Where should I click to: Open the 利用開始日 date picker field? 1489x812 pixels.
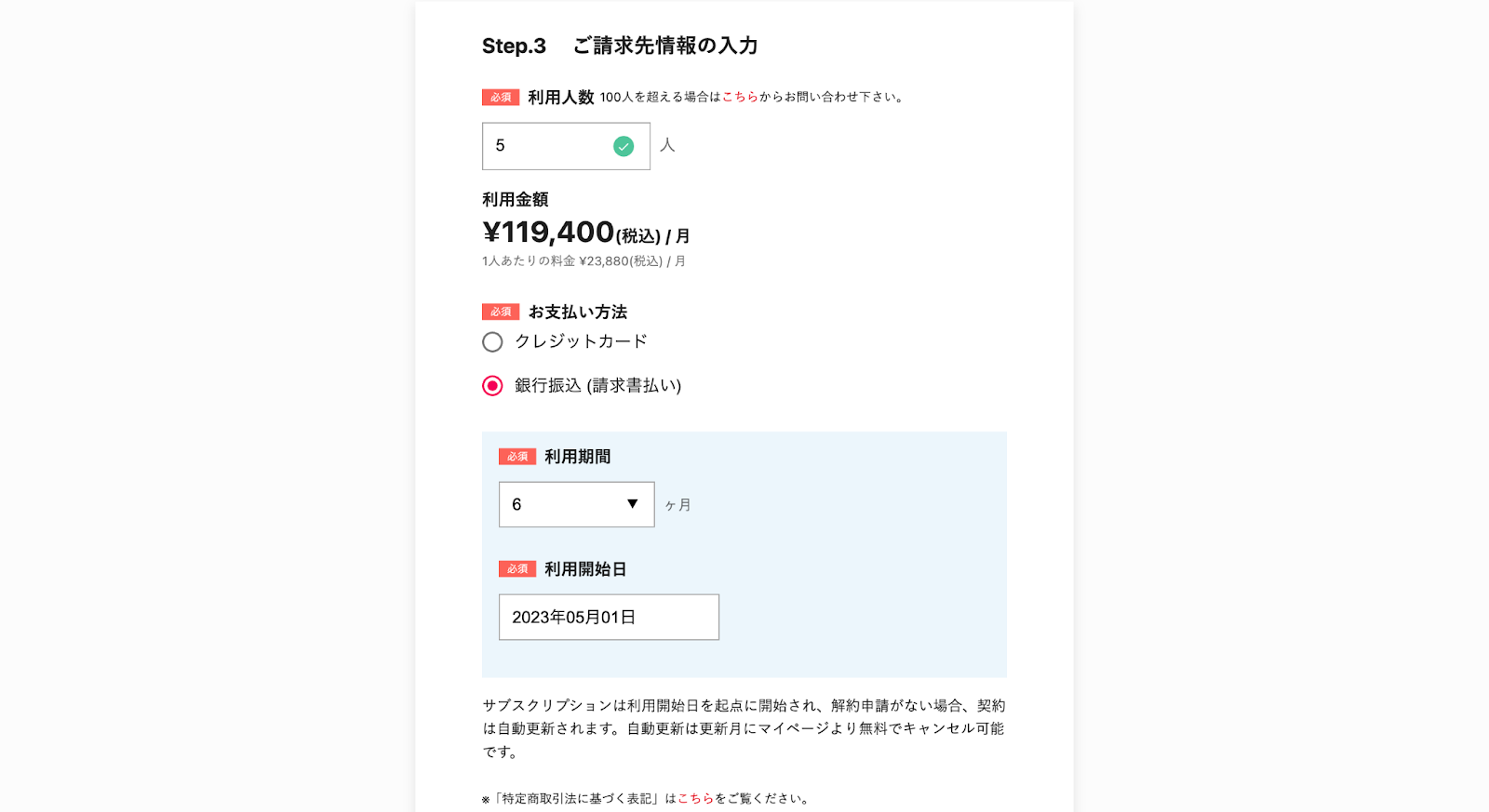(x=609, y=617)
